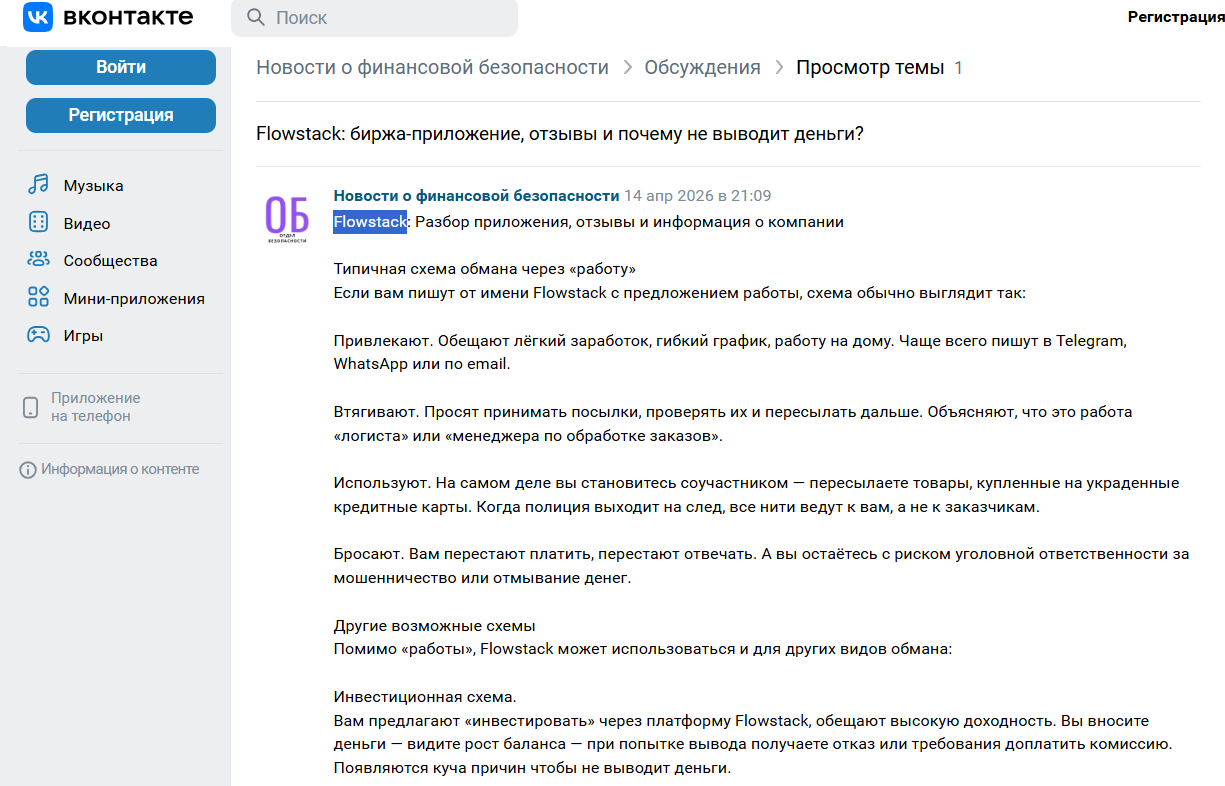Open the ОБ community avatar

(x=287, y=218)
